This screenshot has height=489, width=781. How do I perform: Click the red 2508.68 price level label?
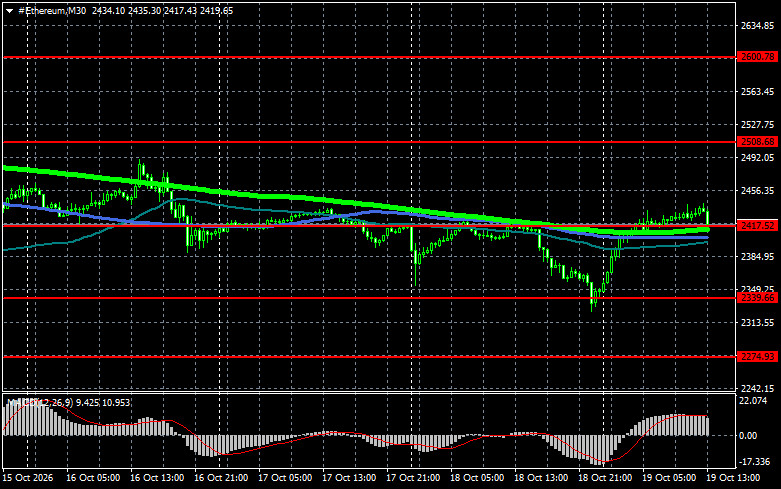757,142
